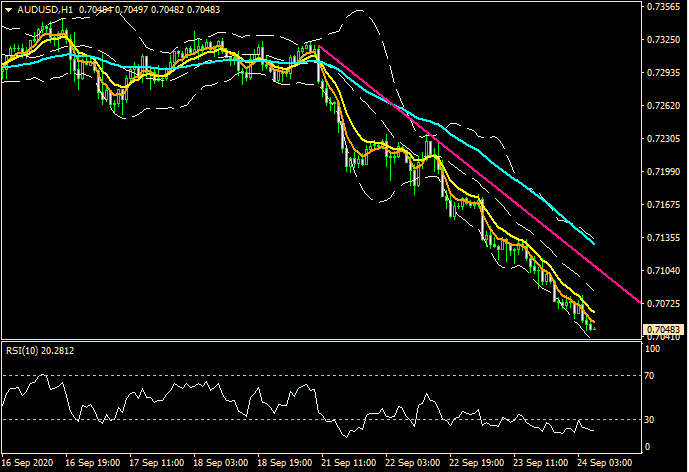
Task: Click the 0.71675 price scale value
Action: (663, 205)
